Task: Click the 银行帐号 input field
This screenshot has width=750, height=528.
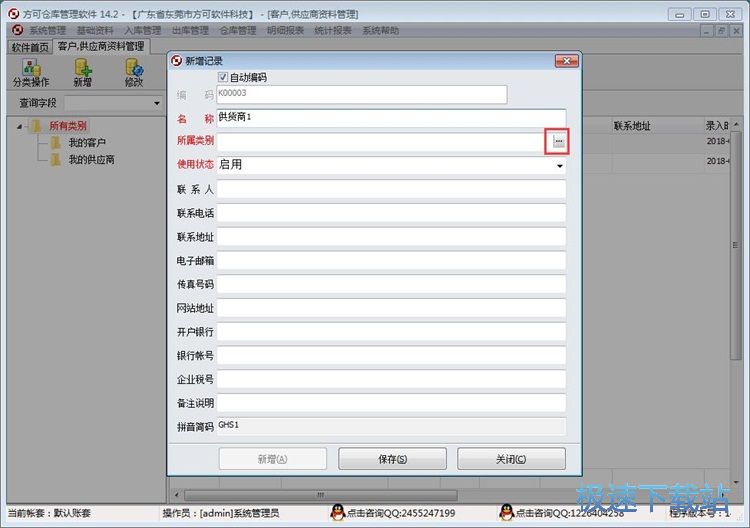Action: point(391,355)
